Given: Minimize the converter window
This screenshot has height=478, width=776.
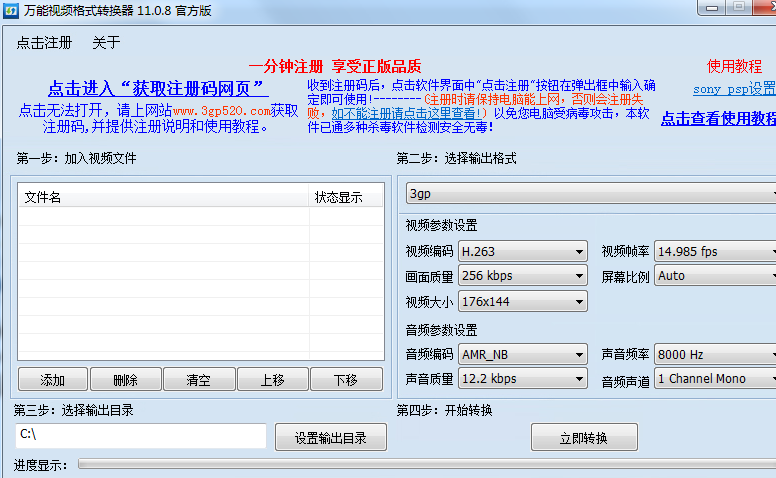Looking at the screenshot, I should pos(712,7).
